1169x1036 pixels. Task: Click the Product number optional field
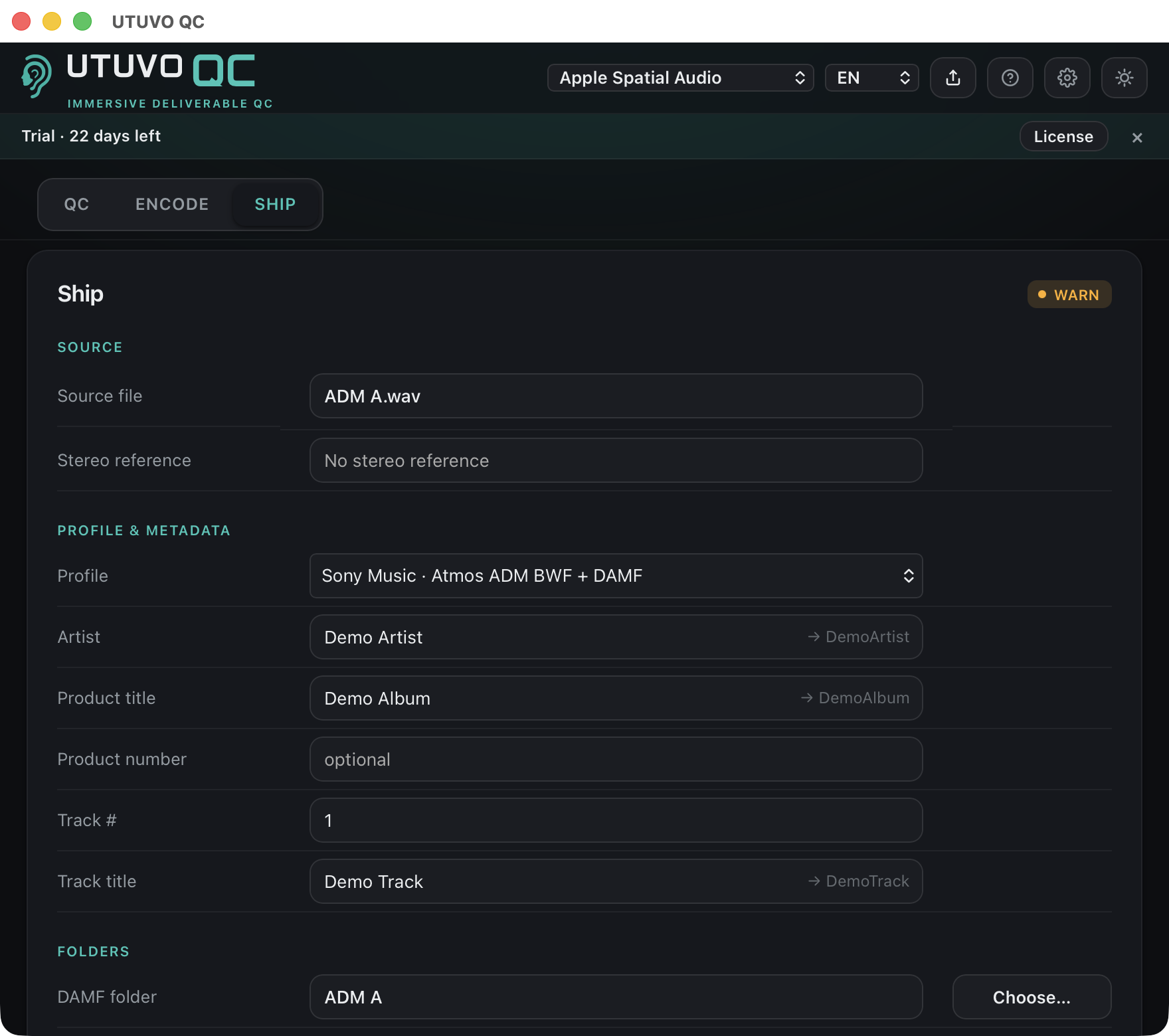pos(616,759)
